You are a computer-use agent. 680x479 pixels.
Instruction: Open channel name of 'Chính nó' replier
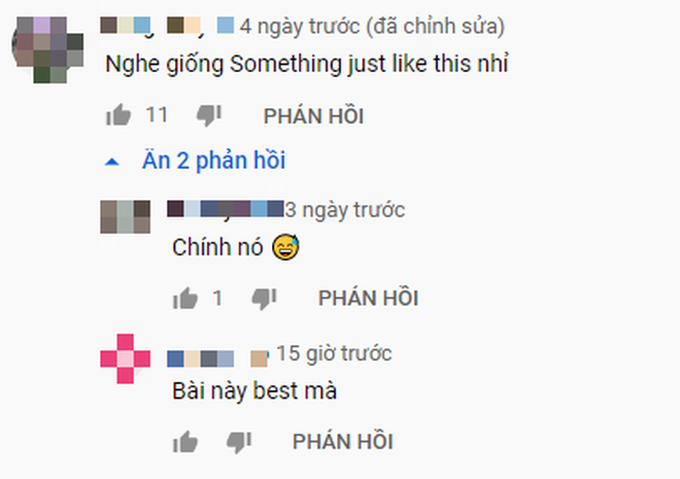coord(226,209)
